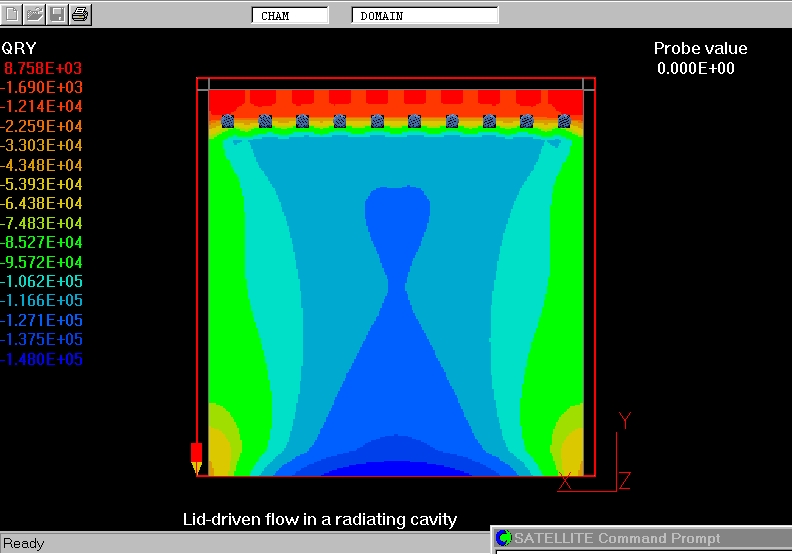Click the dark blue contour at cavity bottom
Image resolution: width=792 pixels, height=554 pixels.
[398, 467]
